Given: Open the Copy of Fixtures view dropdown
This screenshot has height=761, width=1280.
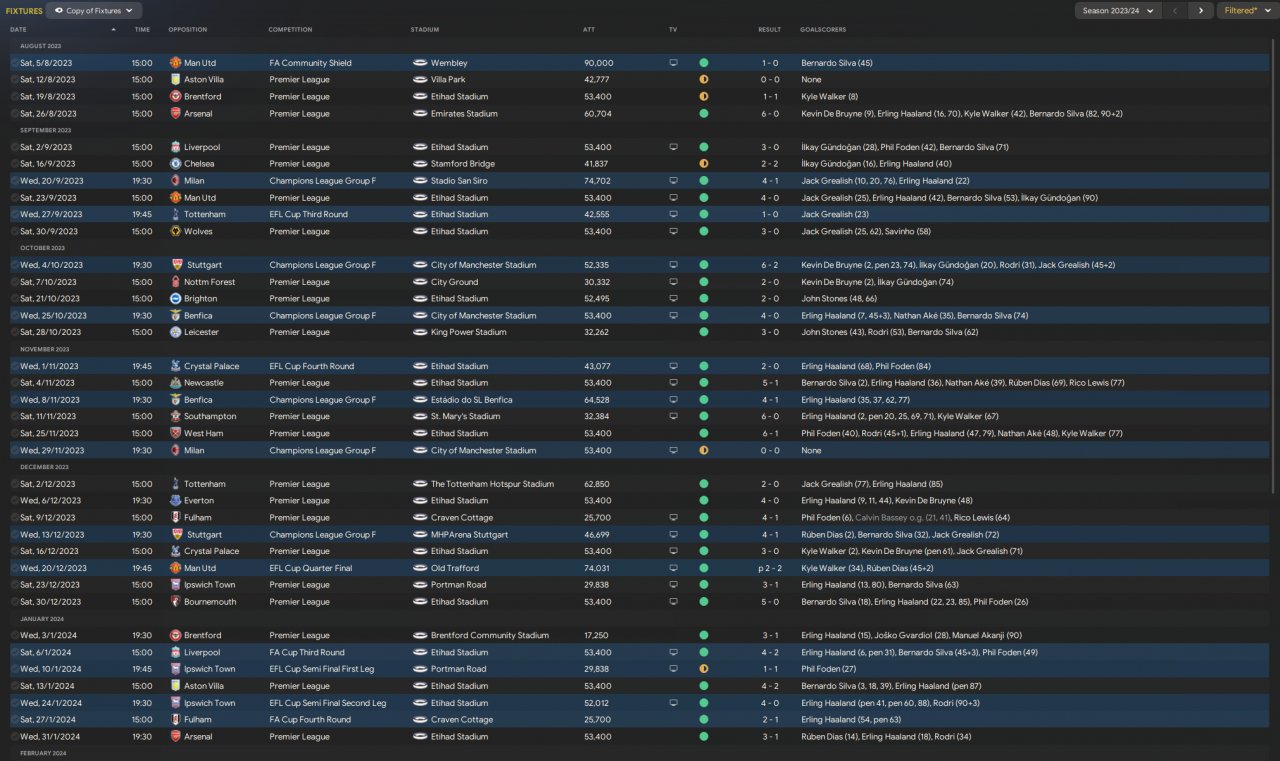Looking at the screenshot, I should [94, 10].
